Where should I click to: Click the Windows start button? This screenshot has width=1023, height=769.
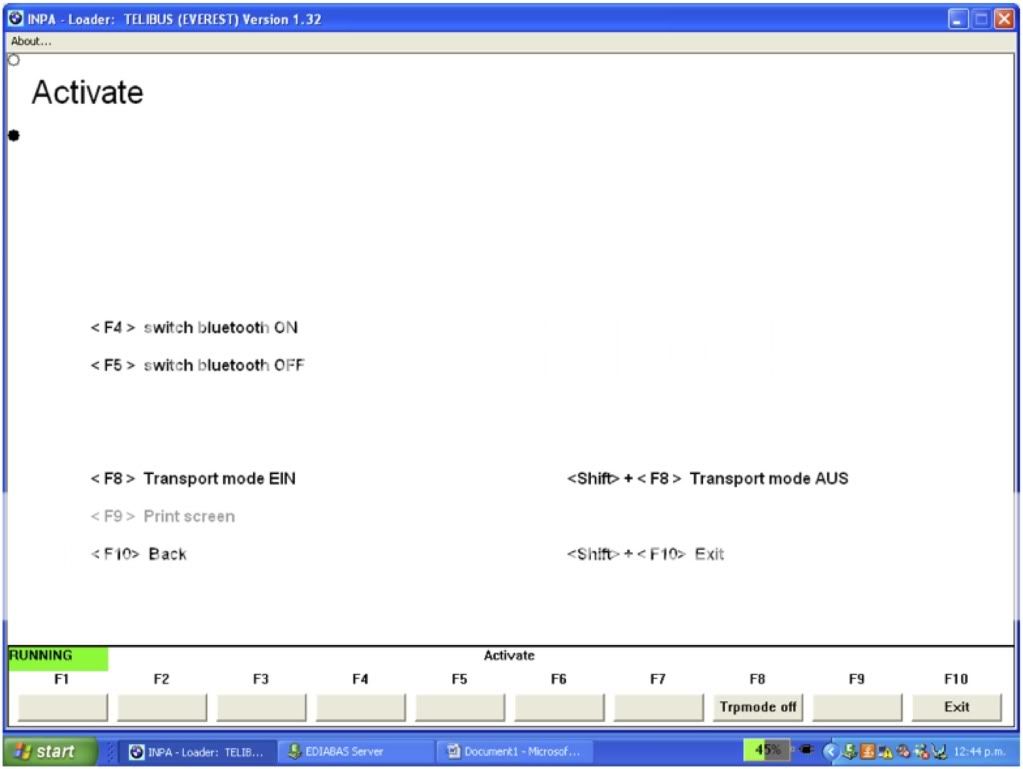tap(49, 752)
